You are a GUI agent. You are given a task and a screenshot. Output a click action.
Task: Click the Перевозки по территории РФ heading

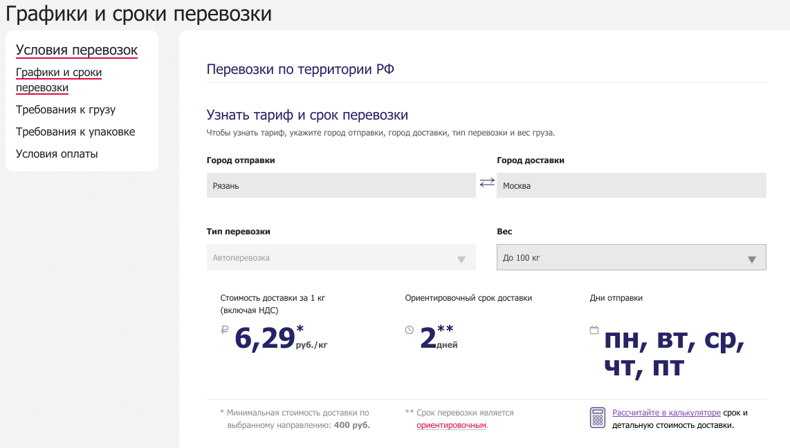click(x=300, y=69)
